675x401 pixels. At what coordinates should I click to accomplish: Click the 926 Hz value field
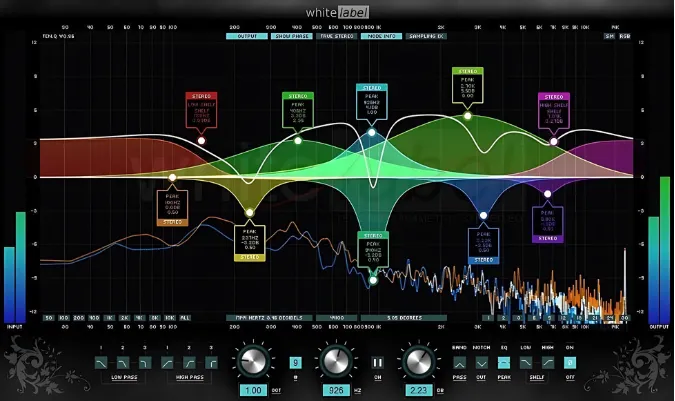pos(336,390)
